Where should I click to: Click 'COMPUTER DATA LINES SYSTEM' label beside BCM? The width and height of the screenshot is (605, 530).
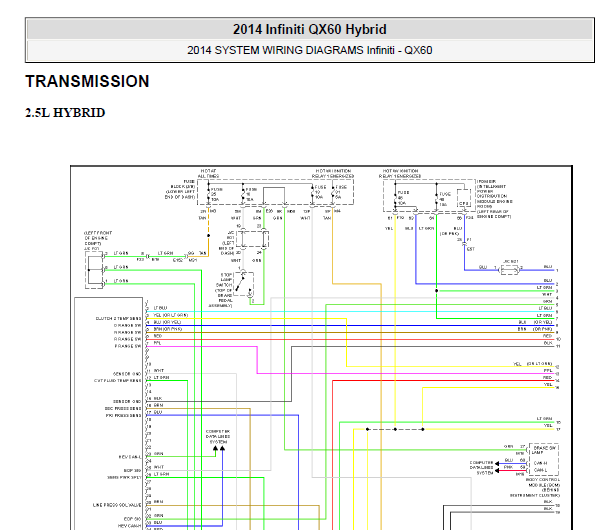tap(482, 468)
